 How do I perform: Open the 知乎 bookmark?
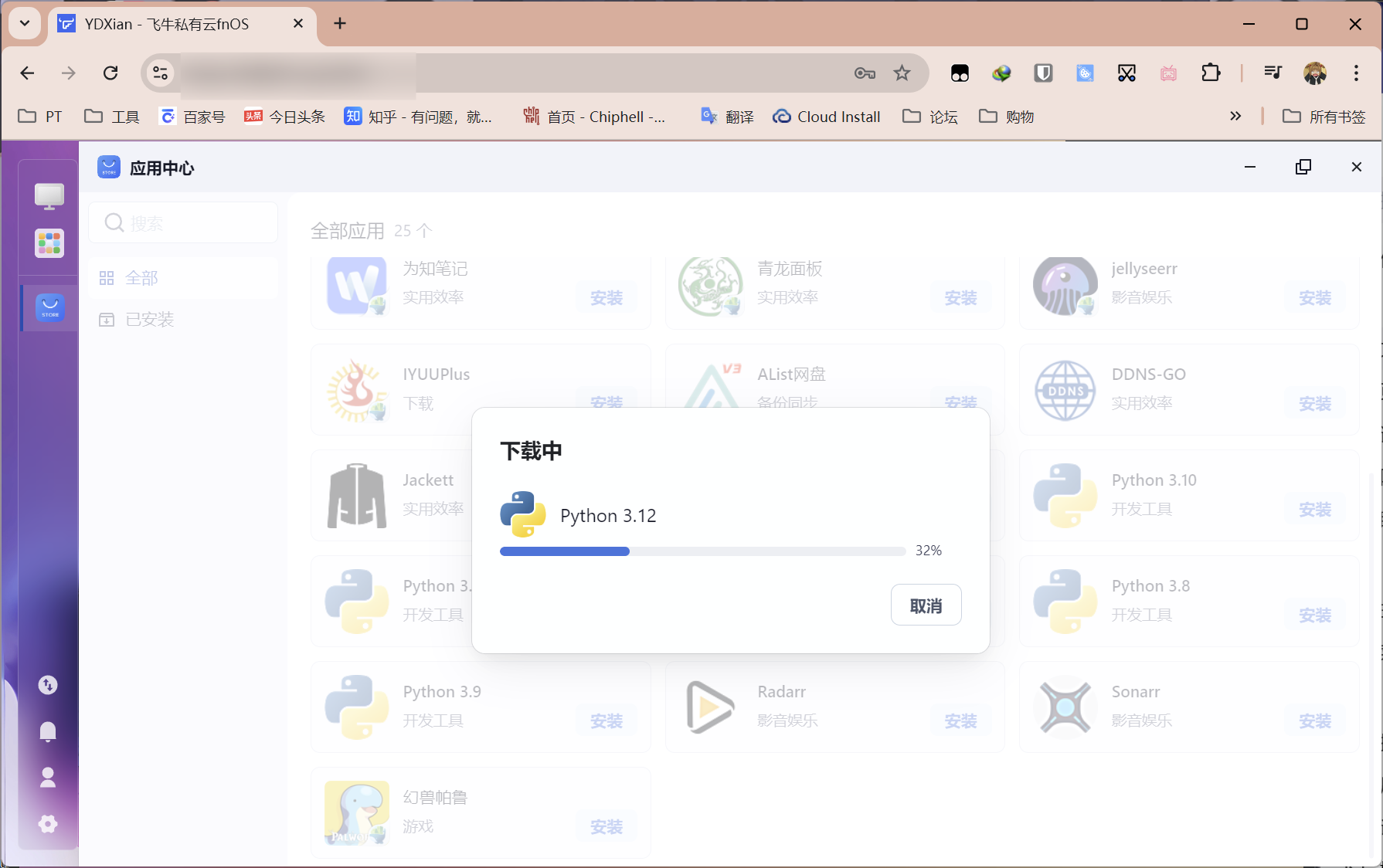pos(418,117)
